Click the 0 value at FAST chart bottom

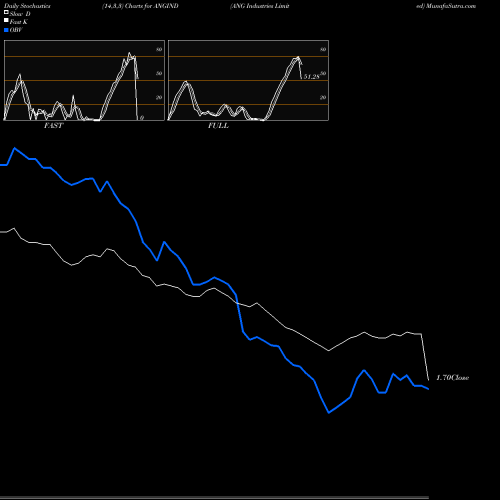142,118
